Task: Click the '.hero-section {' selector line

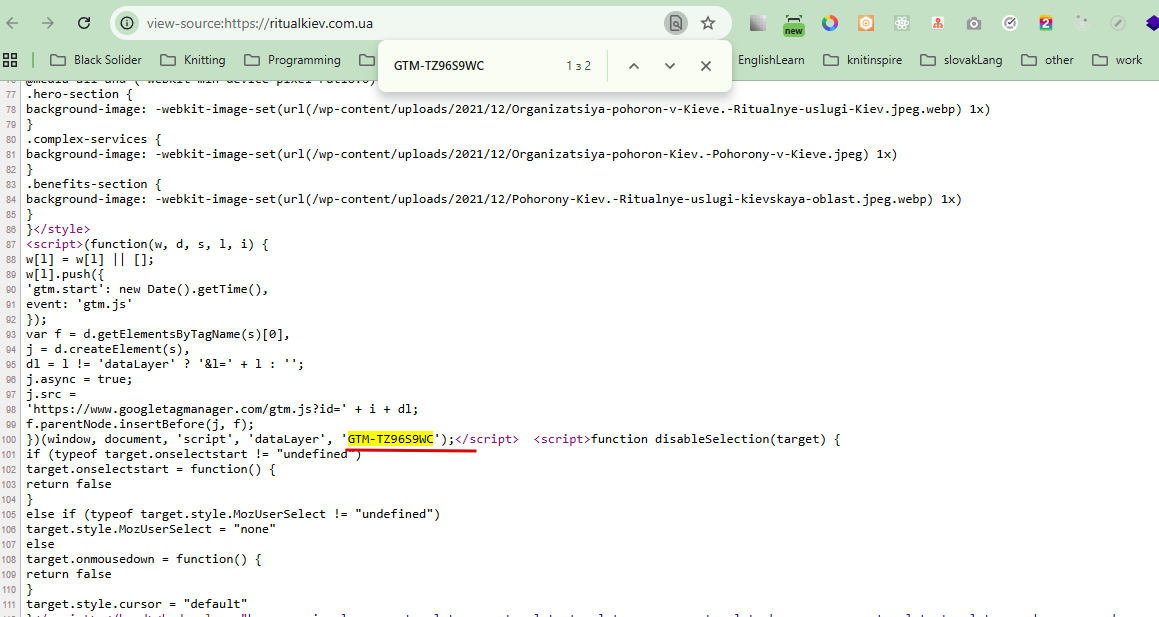Action: pyautogui.click(x=79, y=95)
